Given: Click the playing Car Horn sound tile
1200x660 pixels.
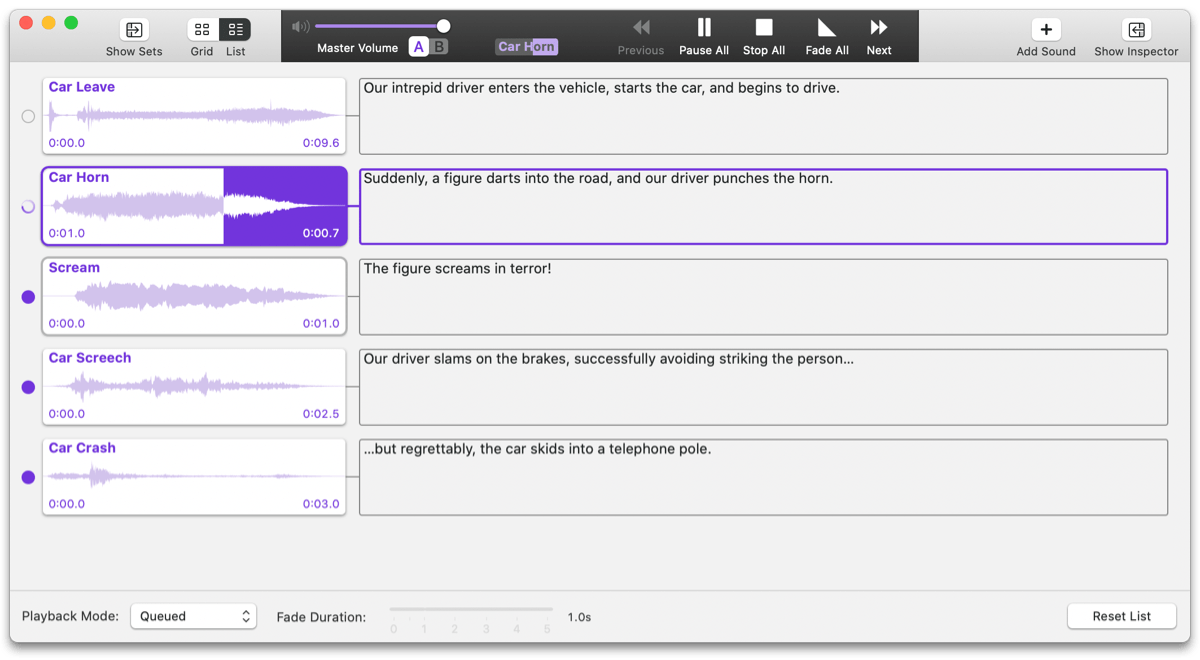Looking at the screenshot, I should [x=194, y=206].
